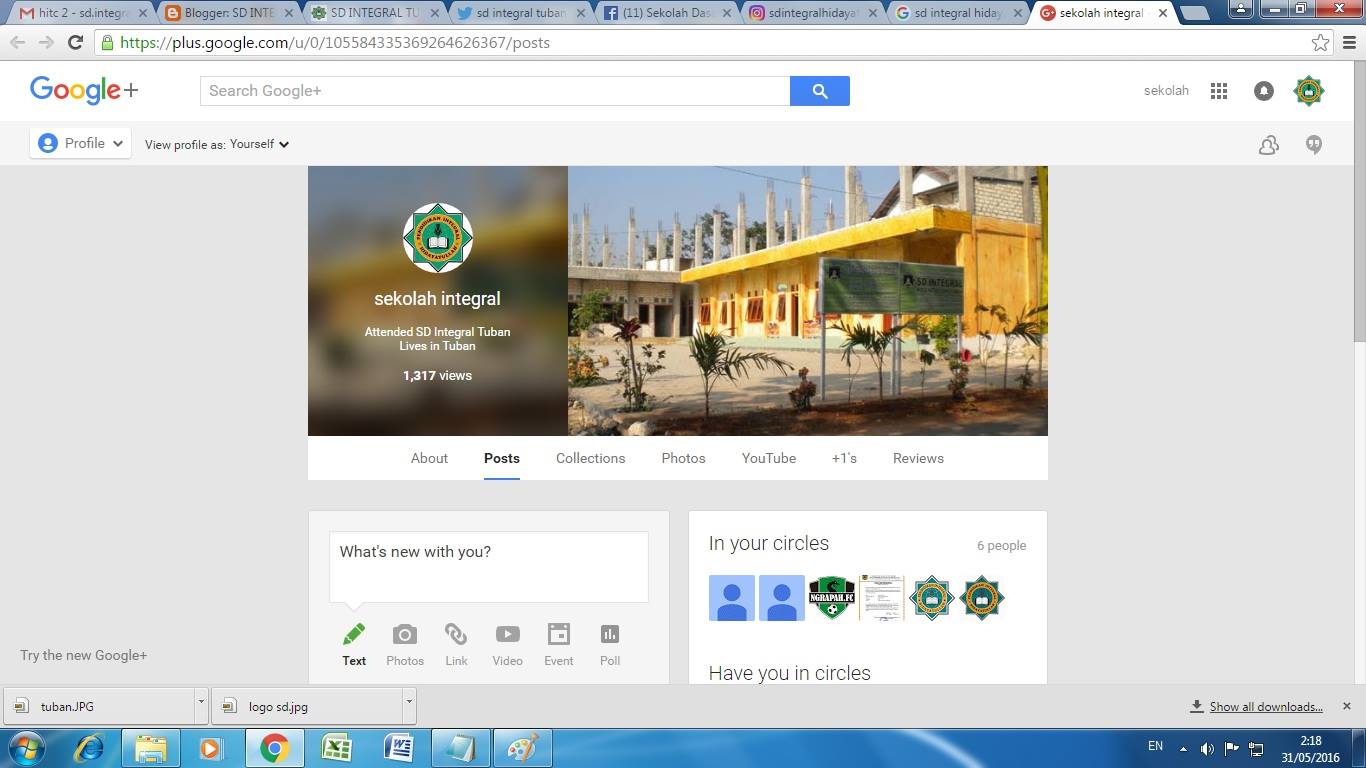Image resolution: width=1366 pixels, height=768 pixels.
Task: Open Paint from the taskbar
Action: tap(522, 748)
